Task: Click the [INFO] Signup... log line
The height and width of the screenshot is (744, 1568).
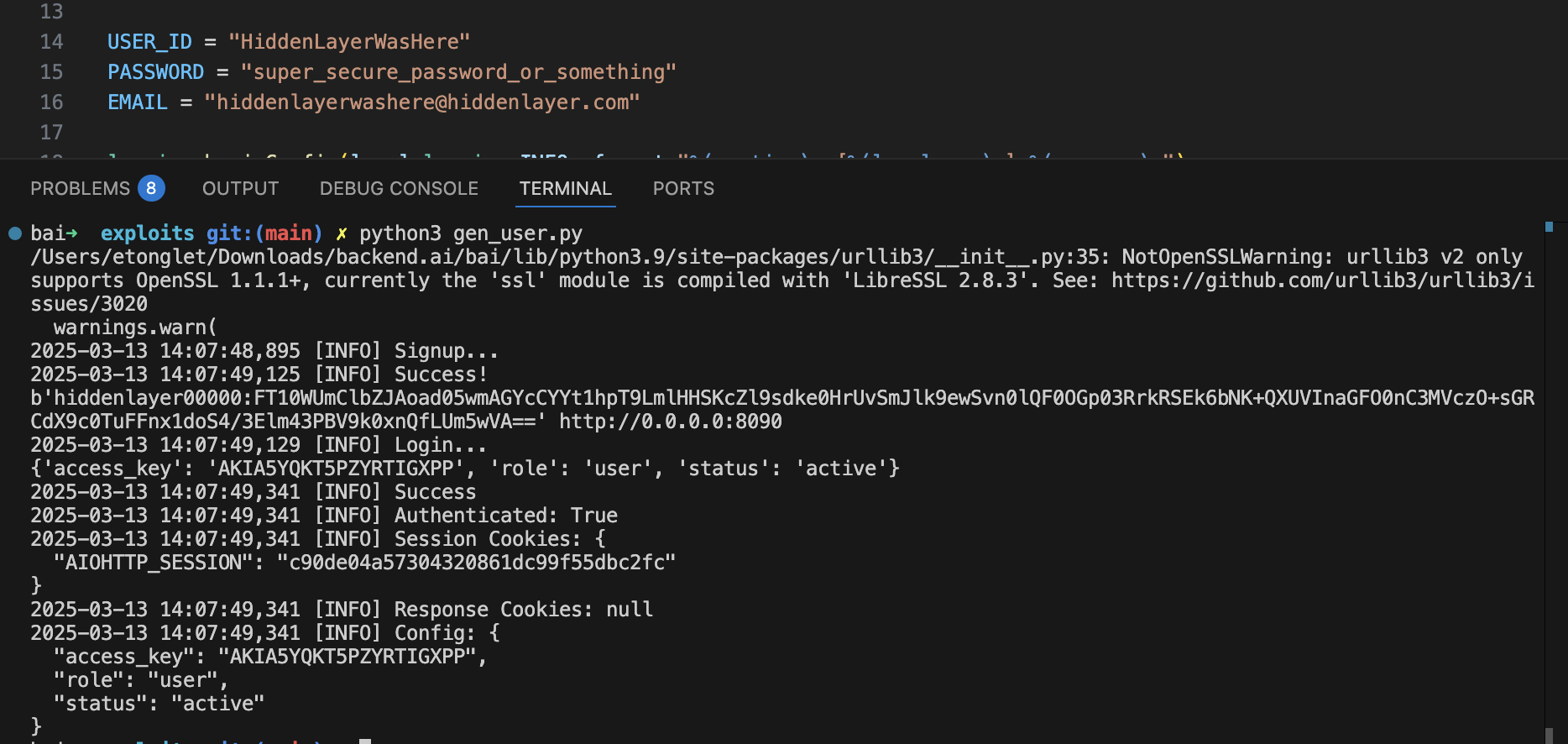Action: [264, 351]
